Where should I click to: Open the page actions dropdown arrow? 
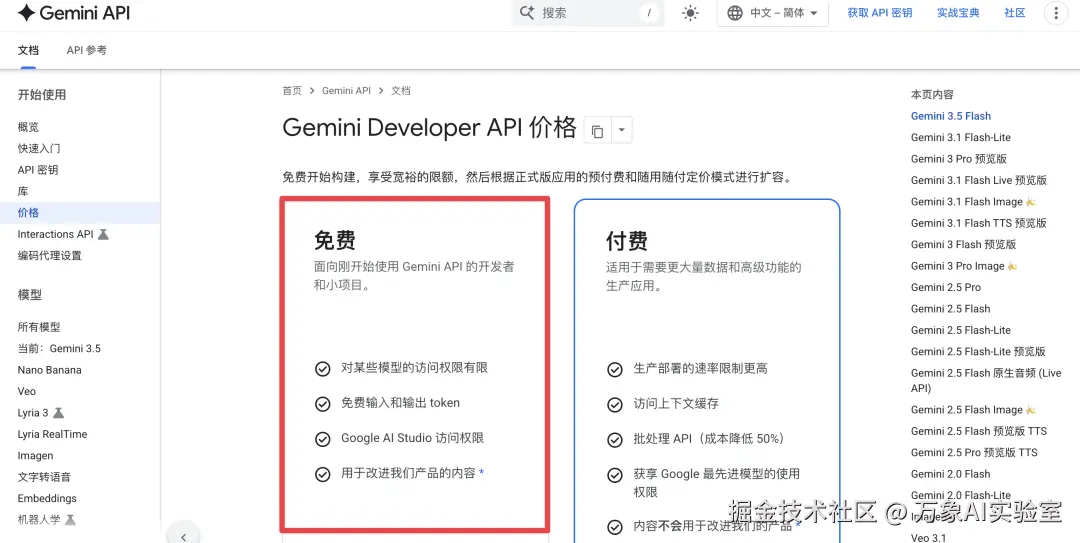(x=621, y=130)
